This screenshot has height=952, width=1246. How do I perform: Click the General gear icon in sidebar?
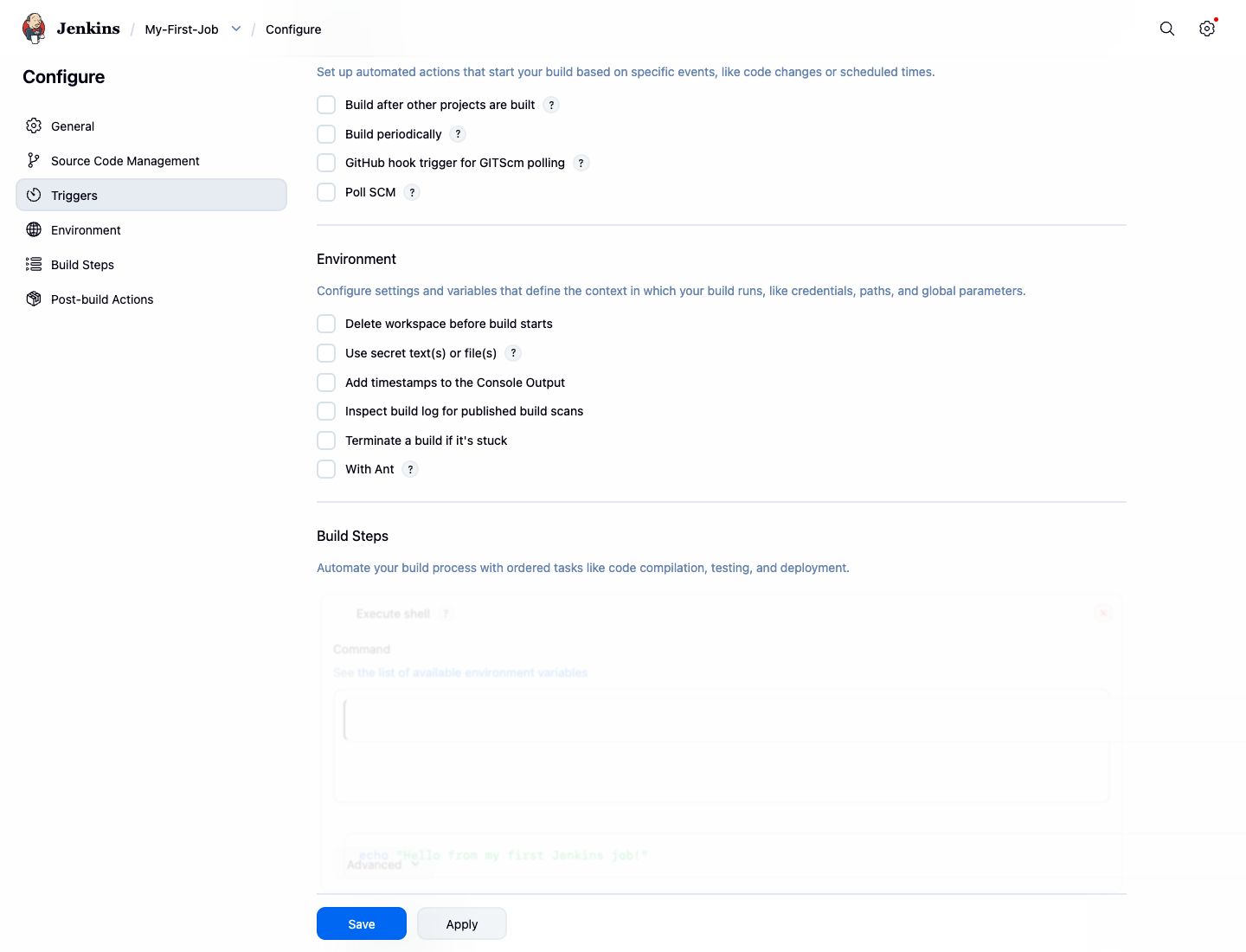click(x=34, y=125)
